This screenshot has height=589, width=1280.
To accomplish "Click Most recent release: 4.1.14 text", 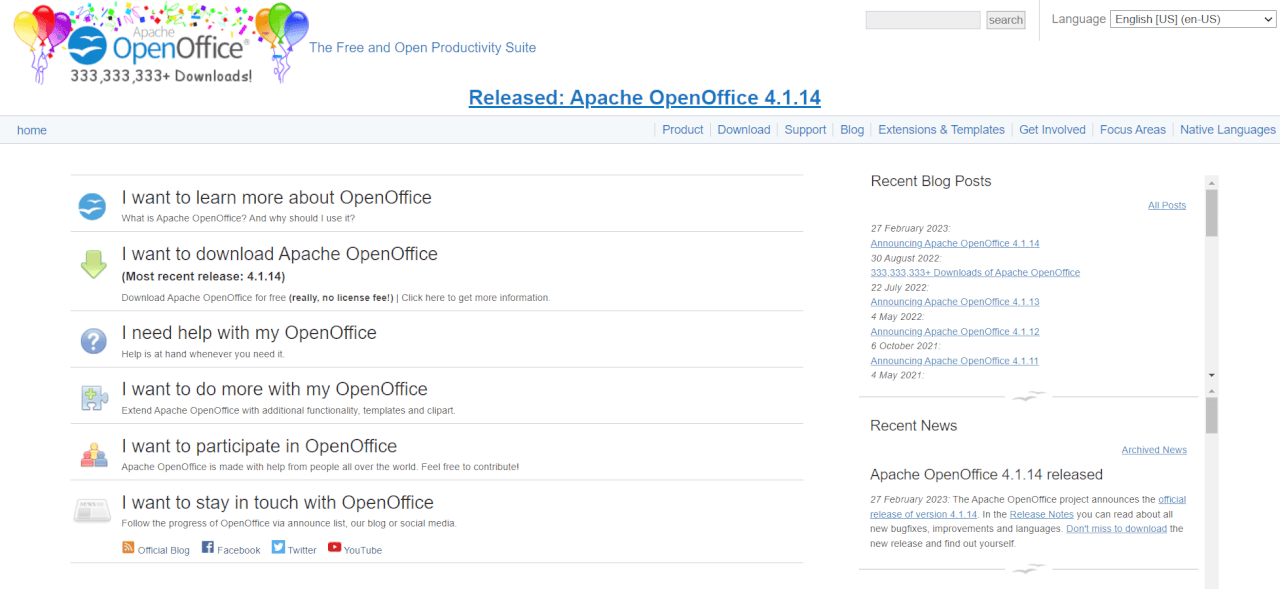I will point(203,276).
